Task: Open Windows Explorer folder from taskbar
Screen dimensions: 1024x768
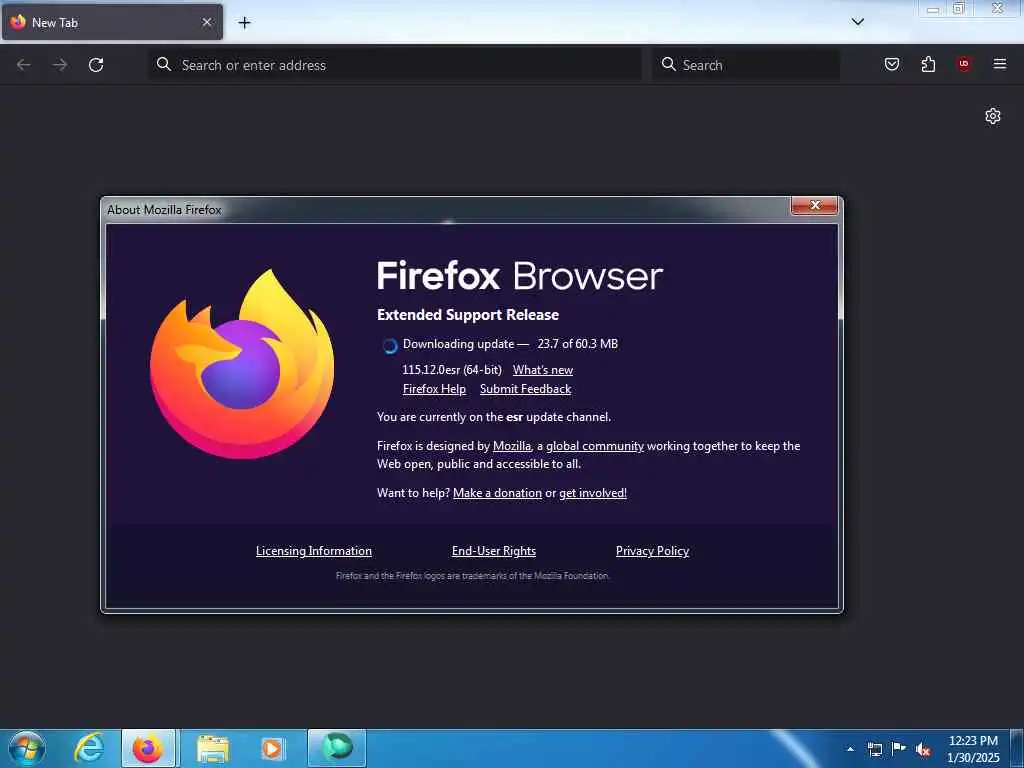Action: tap(213, 748)
